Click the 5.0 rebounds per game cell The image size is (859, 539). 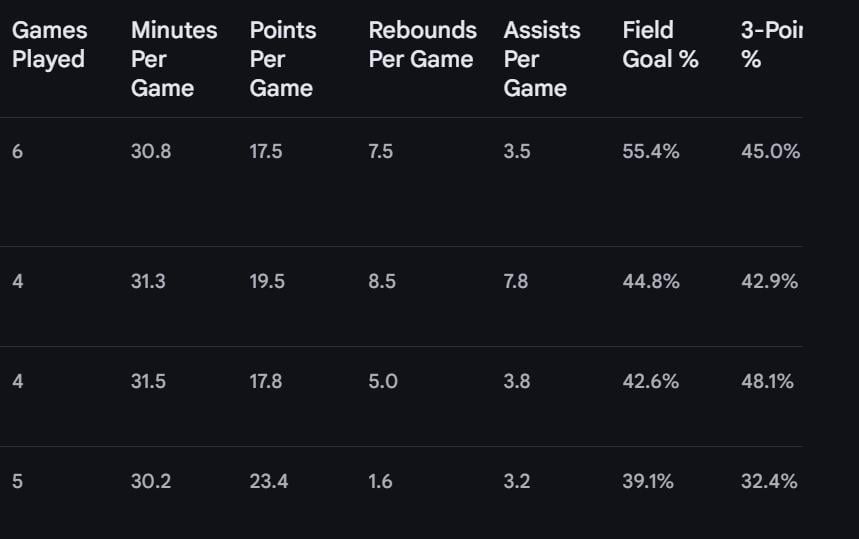pos(383,382)
